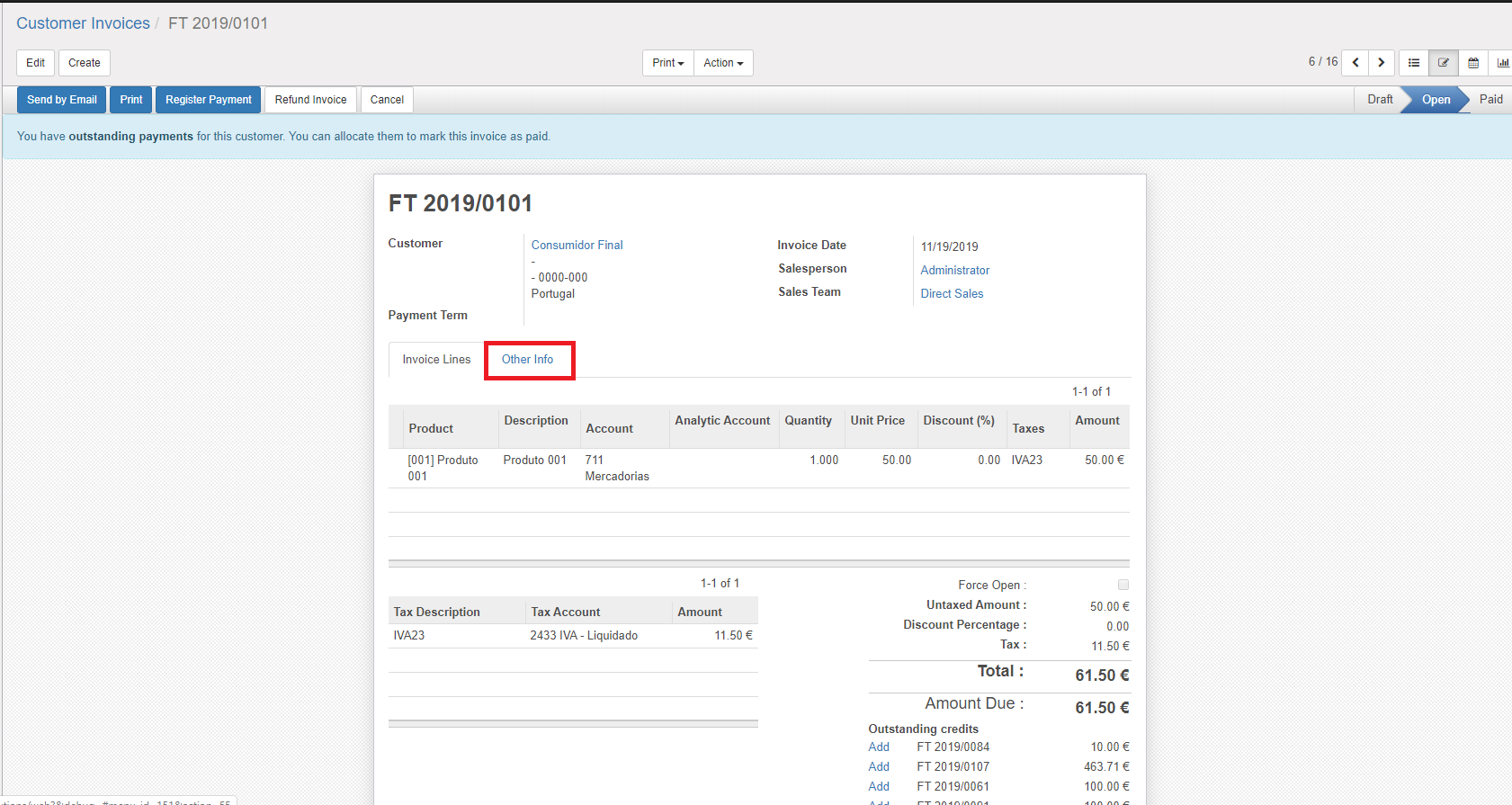Switch to graph view
Screen dimensions: 1512x805
click(x=1502, y=63)
